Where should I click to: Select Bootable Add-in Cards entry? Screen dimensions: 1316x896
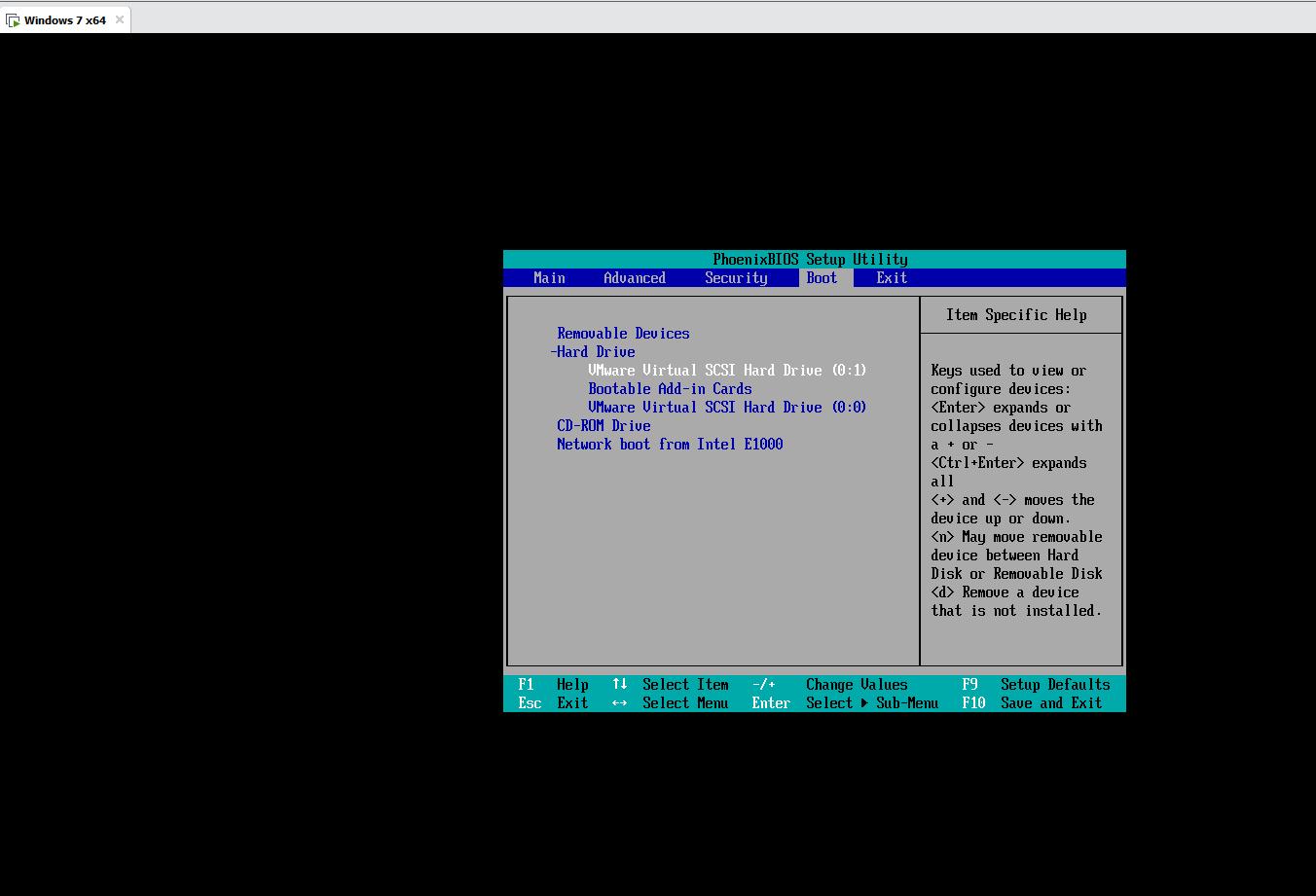[670, 389]
